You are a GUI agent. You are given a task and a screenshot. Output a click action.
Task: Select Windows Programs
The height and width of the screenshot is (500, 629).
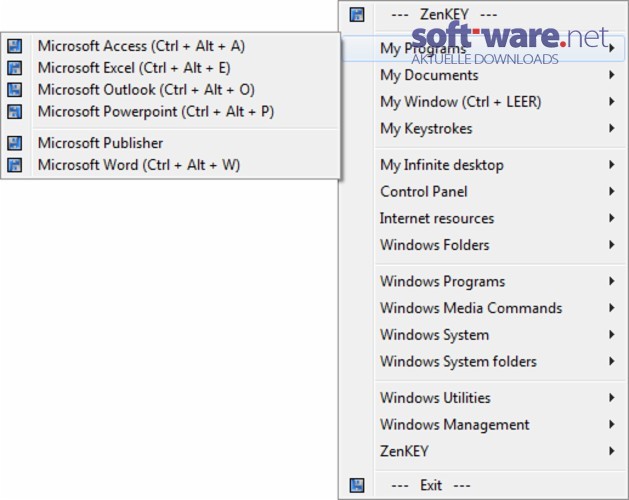[483, 282]
